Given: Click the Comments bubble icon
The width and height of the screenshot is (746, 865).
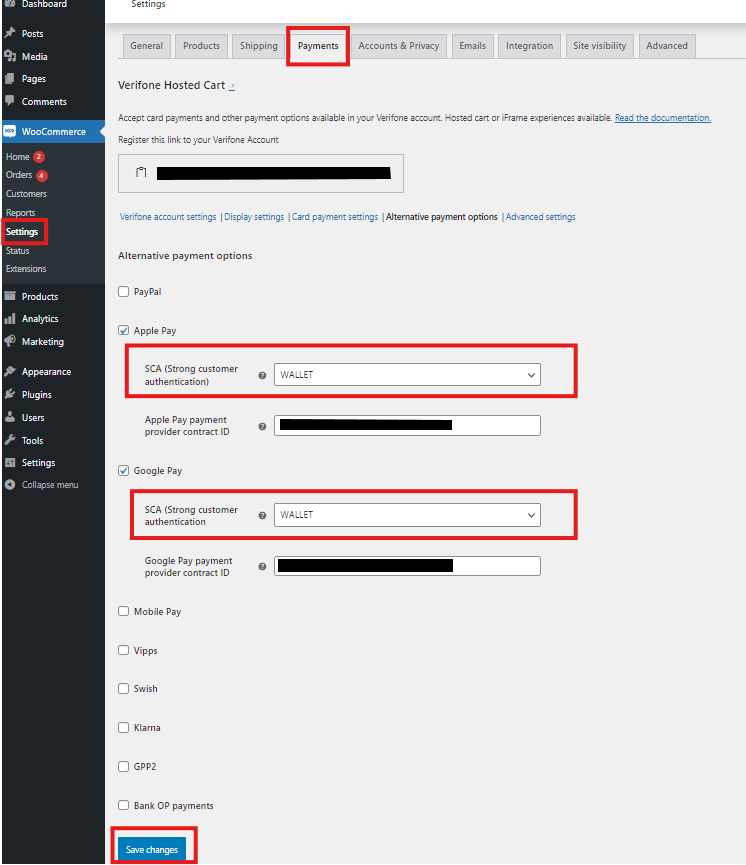Looking at the screenshot, I should click(x=10, y=101).
